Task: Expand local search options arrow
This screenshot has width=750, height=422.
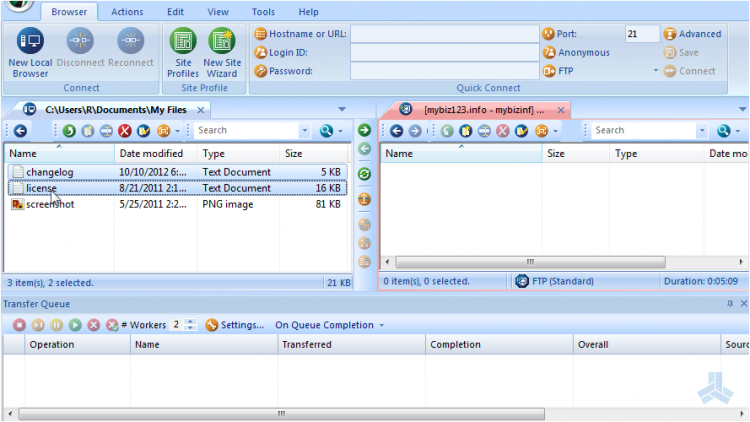Action: pyautogui.click(x=341, y=131)
